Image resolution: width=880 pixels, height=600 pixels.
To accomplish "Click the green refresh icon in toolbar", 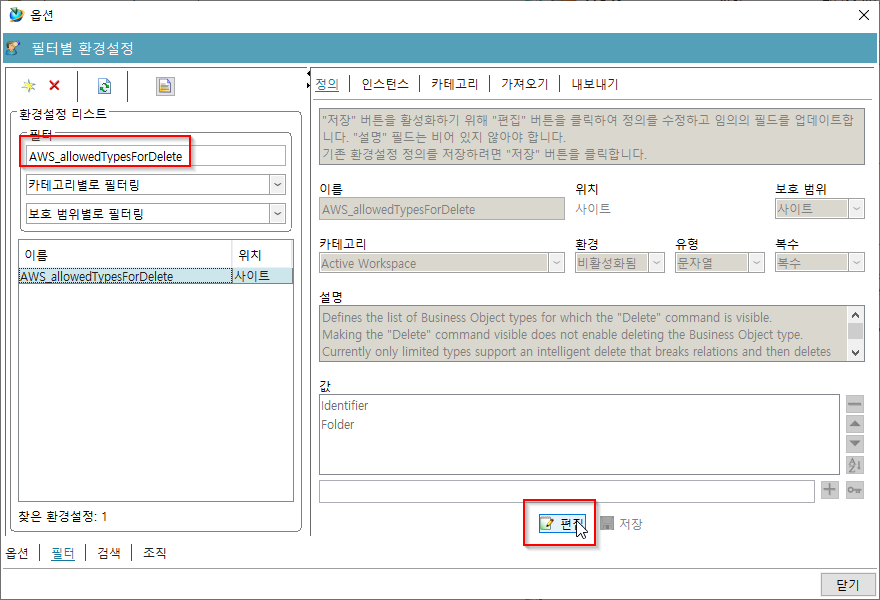I will pos(104,86).
